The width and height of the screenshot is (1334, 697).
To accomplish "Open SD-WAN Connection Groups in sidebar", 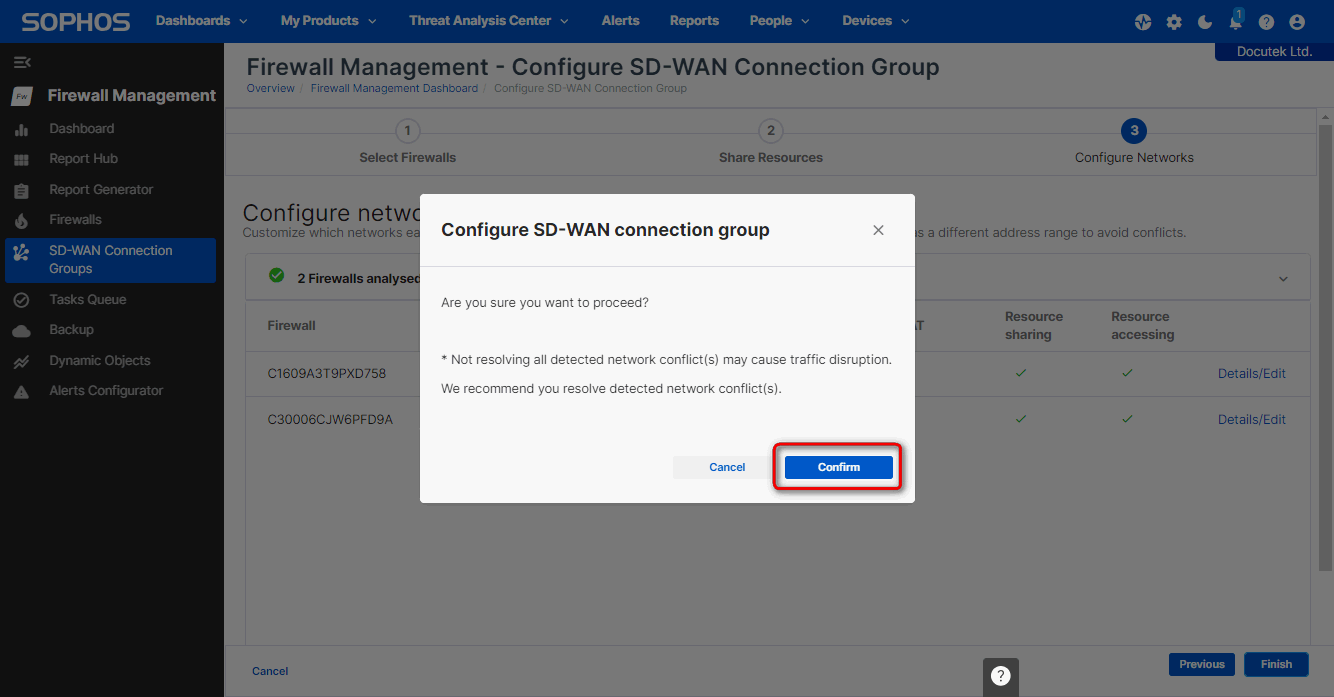I will click(110, 260).
